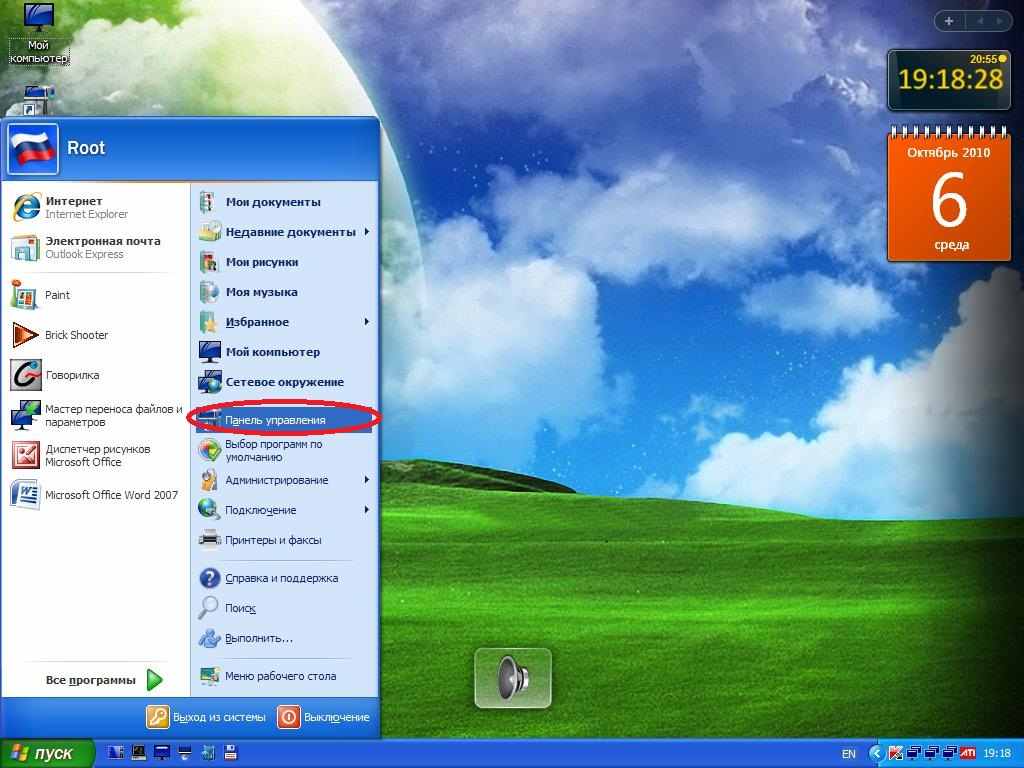Click the Выход из системы button
The image size is (1024, 768).
coord(206,717)
